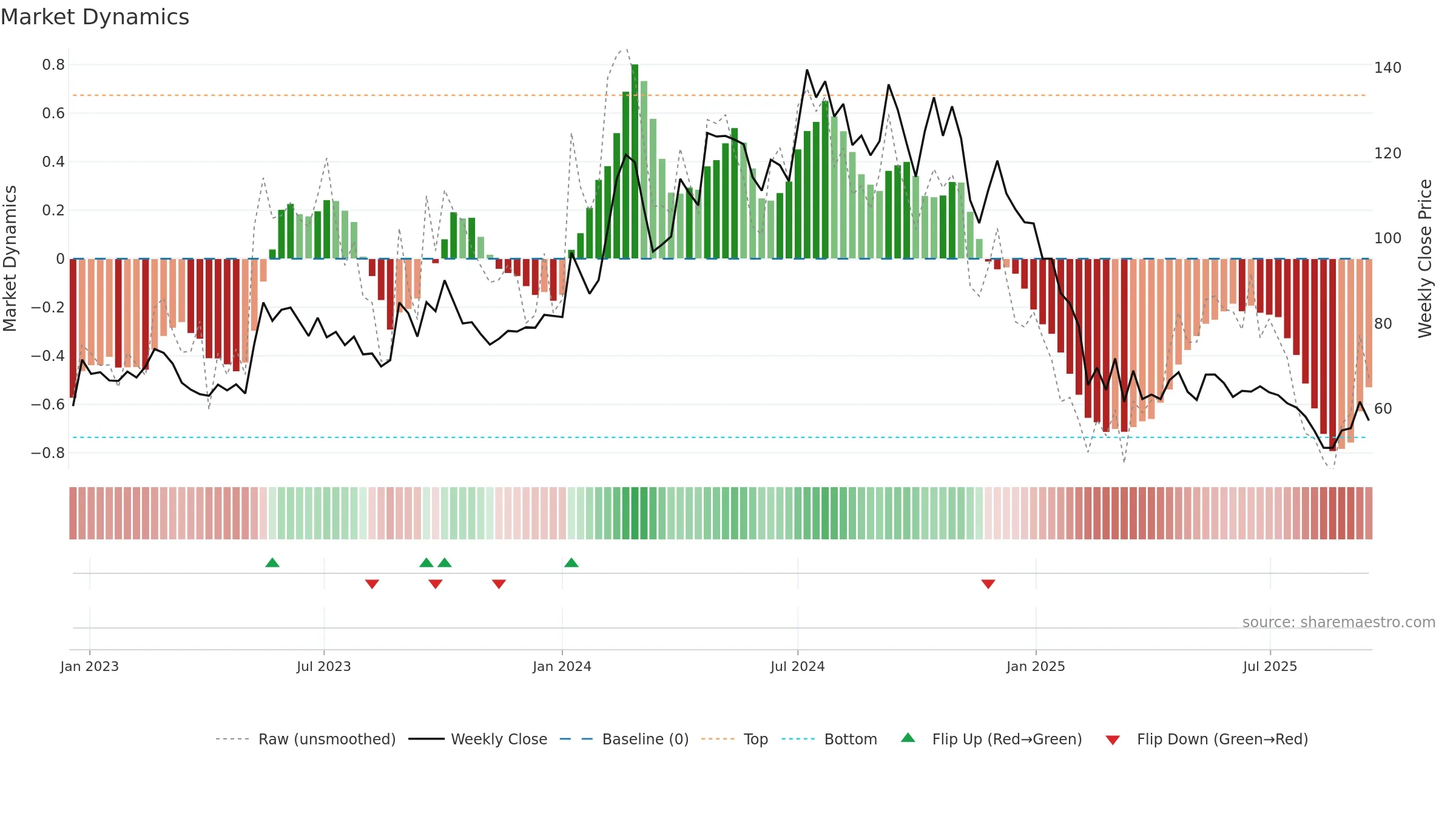Click the red flip-down marker before Jan 2025
The height and width of the screenshot is (819, 1456).
(988, 584)
